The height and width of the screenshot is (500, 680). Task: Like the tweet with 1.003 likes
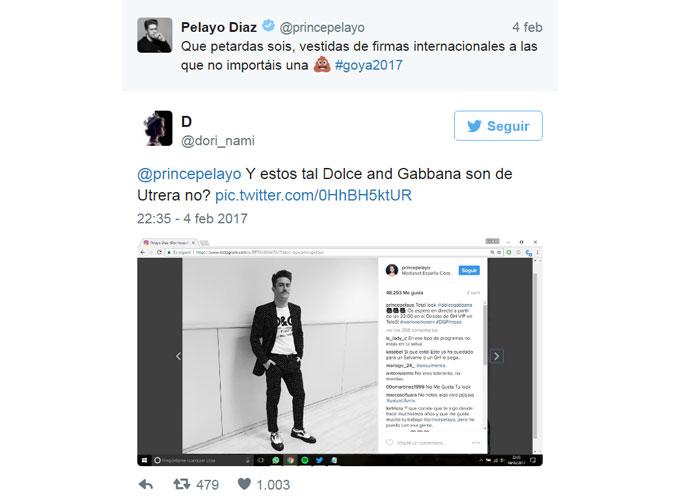244,484
